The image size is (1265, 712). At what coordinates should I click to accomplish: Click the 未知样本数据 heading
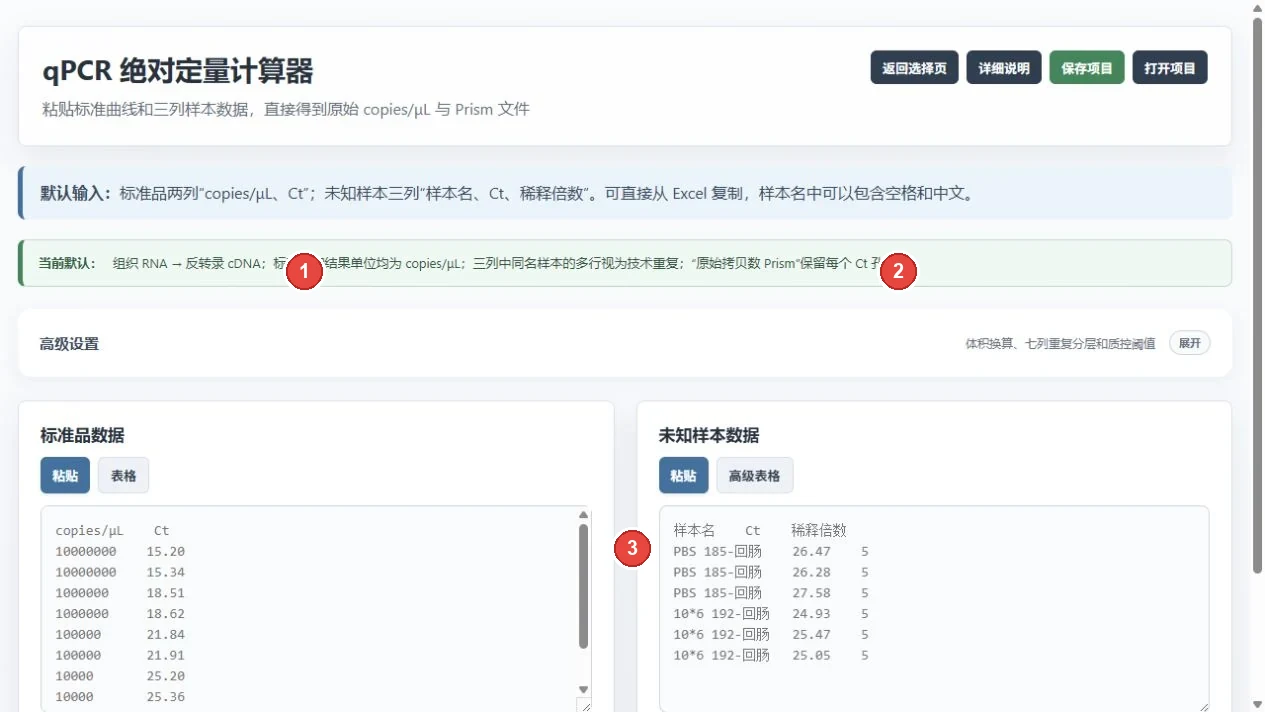point(708,435)
